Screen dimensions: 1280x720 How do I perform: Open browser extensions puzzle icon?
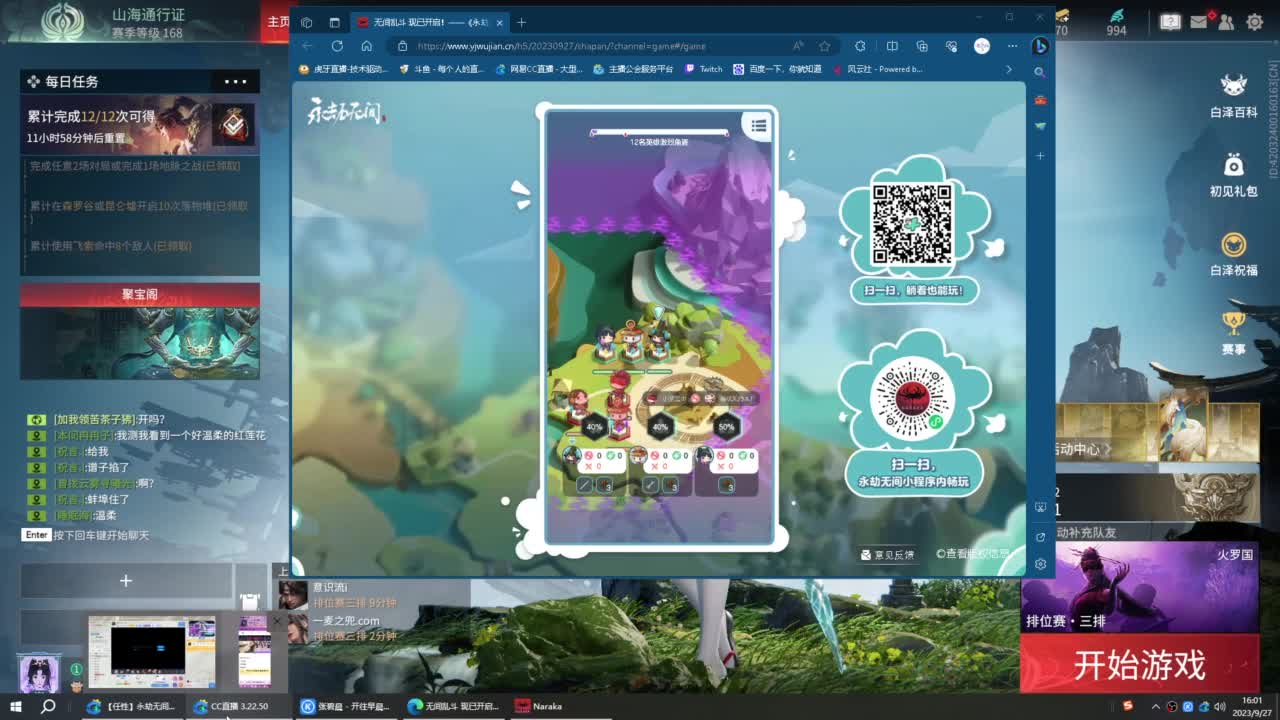[x=860, y=46]
